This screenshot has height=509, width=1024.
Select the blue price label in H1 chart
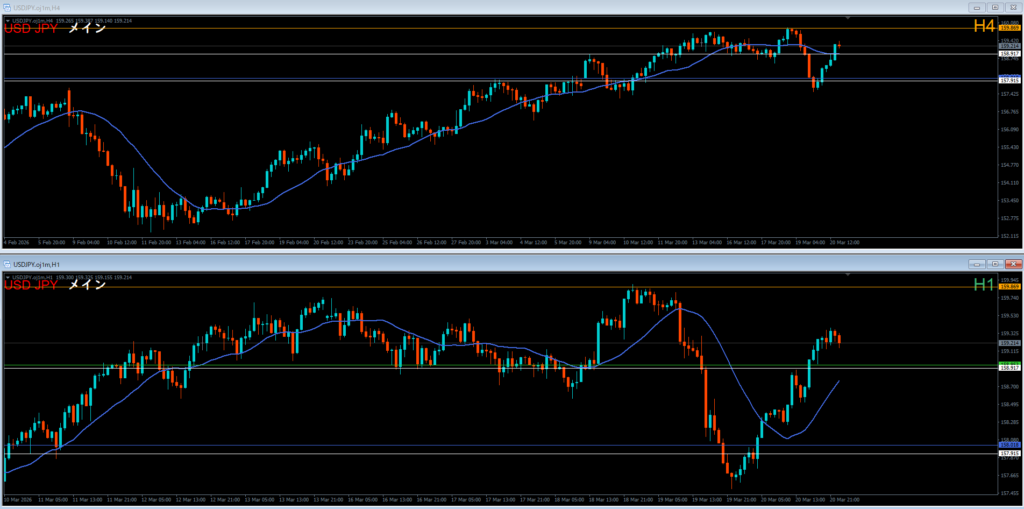1008,445
